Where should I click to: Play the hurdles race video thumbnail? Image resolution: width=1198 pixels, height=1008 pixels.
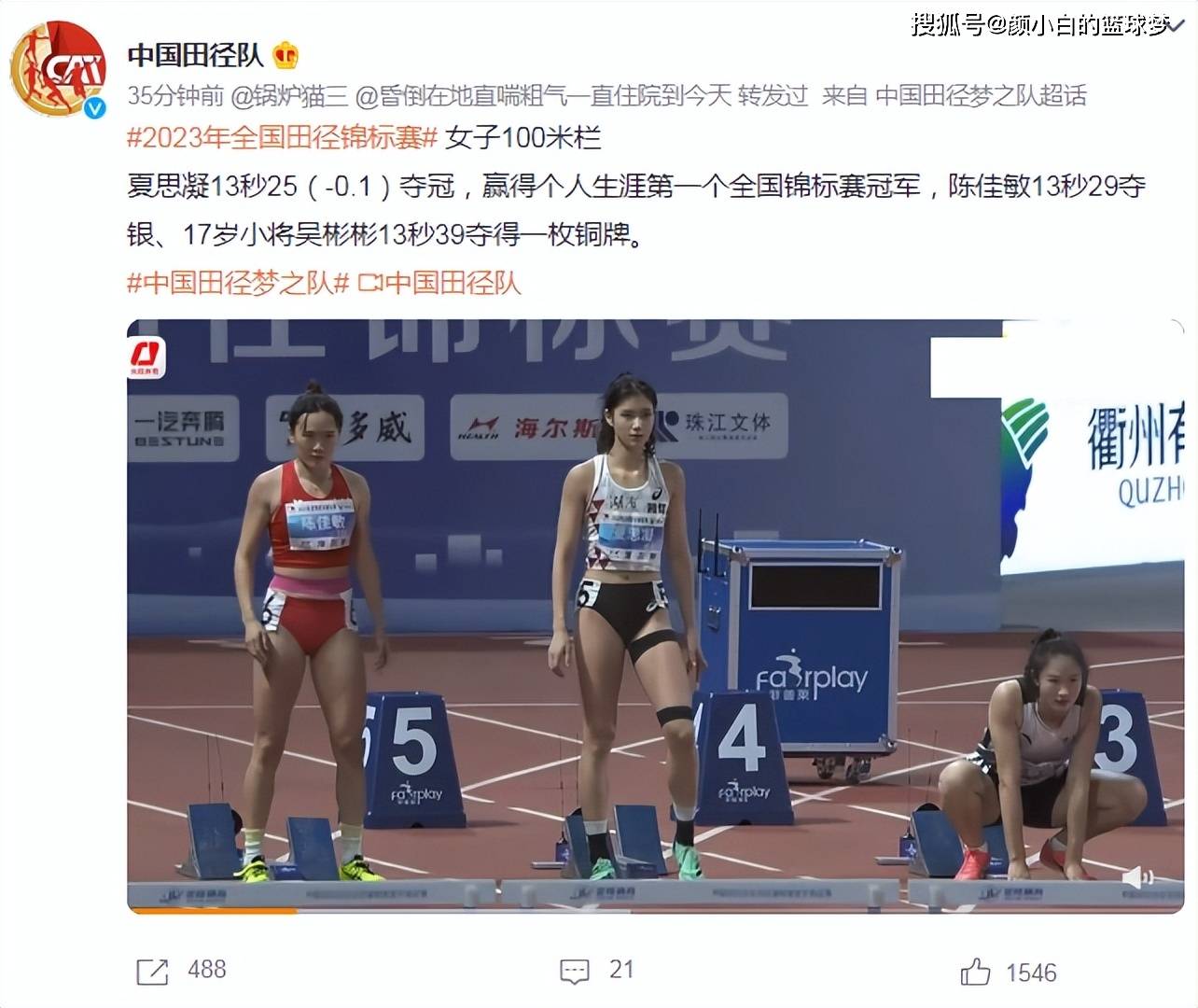[655, 616]
